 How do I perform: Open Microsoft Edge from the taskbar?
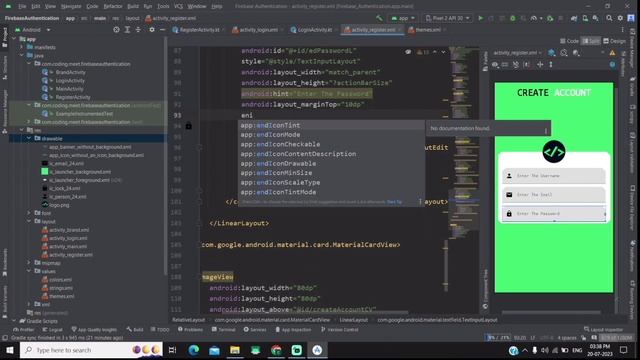pyautogui.click(x=194, y=350)
